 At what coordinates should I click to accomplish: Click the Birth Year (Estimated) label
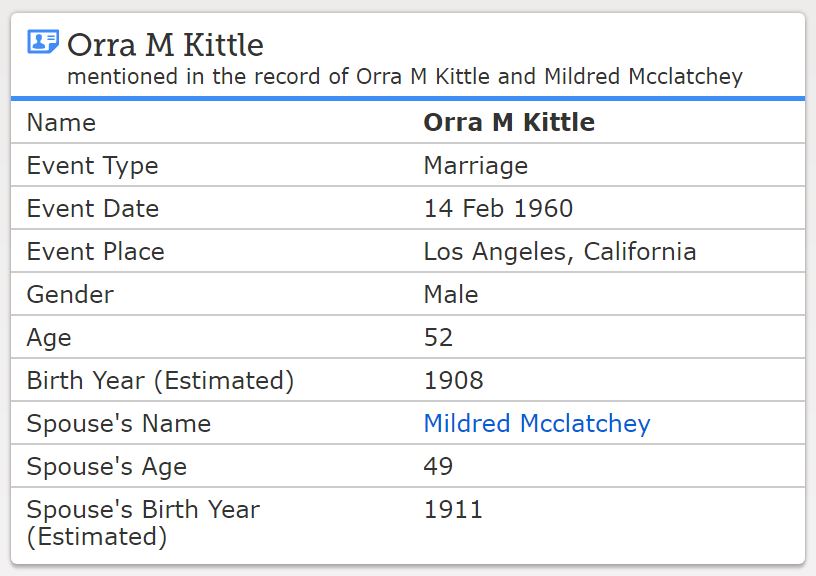[x=160, y=380]
